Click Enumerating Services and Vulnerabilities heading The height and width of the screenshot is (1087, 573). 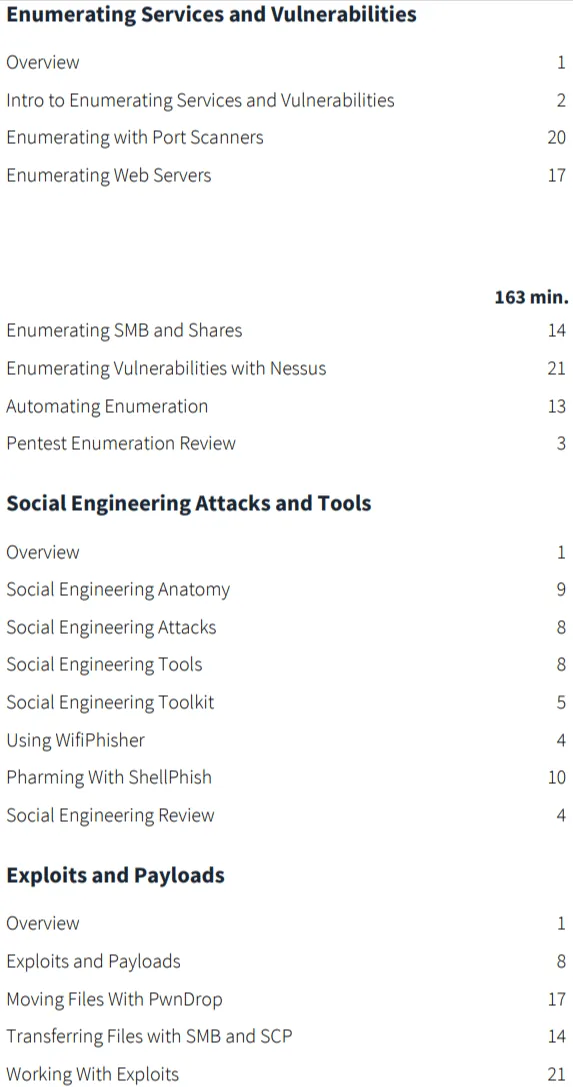[211, 15]
